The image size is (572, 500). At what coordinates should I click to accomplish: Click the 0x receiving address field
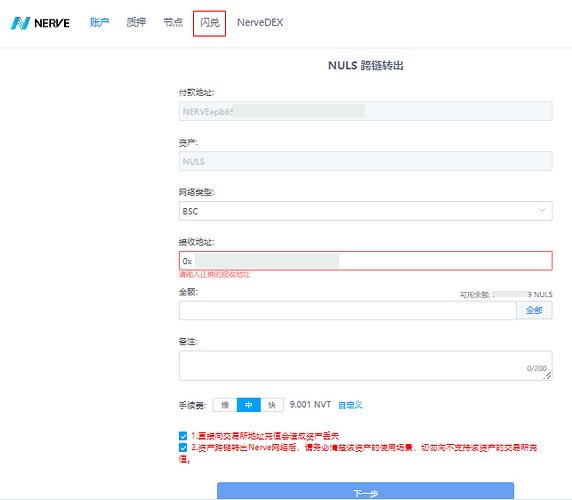pos(366,261)
